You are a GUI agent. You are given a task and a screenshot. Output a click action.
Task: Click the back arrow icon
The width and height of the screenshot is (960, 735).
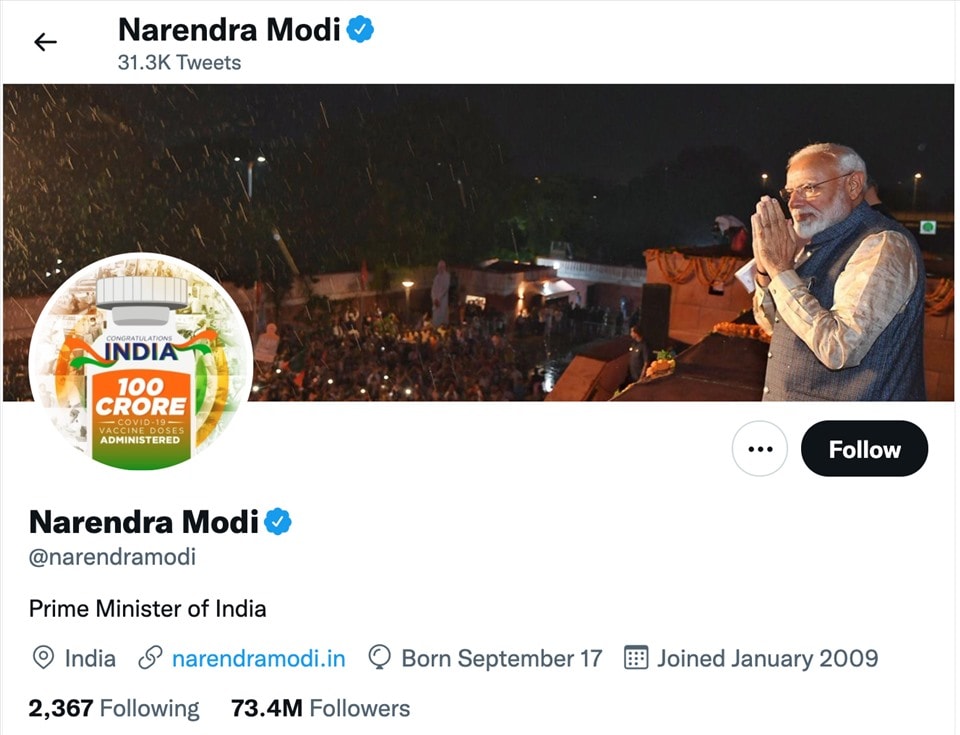pyautogui.click(x=45, y=42)
